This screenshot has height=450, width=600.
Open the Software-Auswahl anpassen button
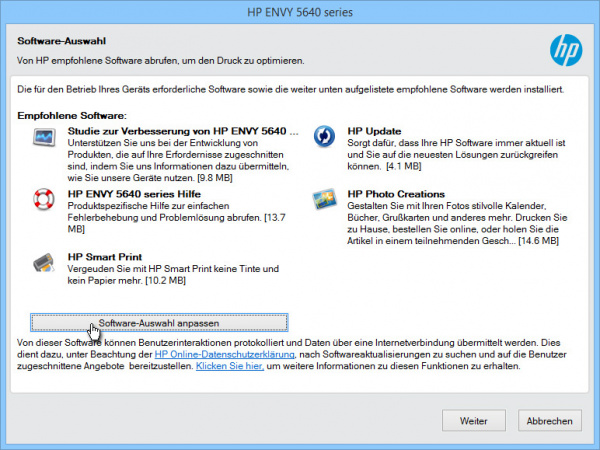click(159, 322)
